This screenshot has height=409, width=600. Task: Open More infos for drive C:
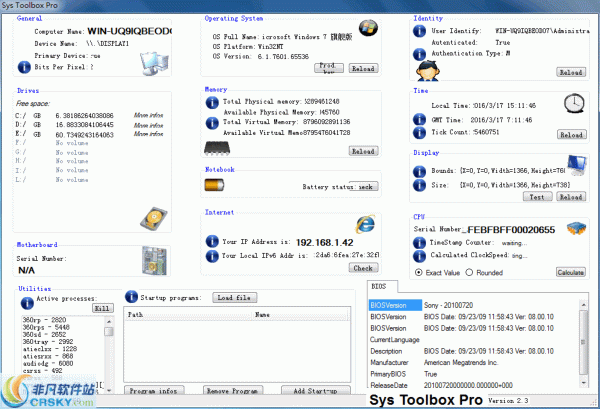pyautogui.click(x=148, y=115)
